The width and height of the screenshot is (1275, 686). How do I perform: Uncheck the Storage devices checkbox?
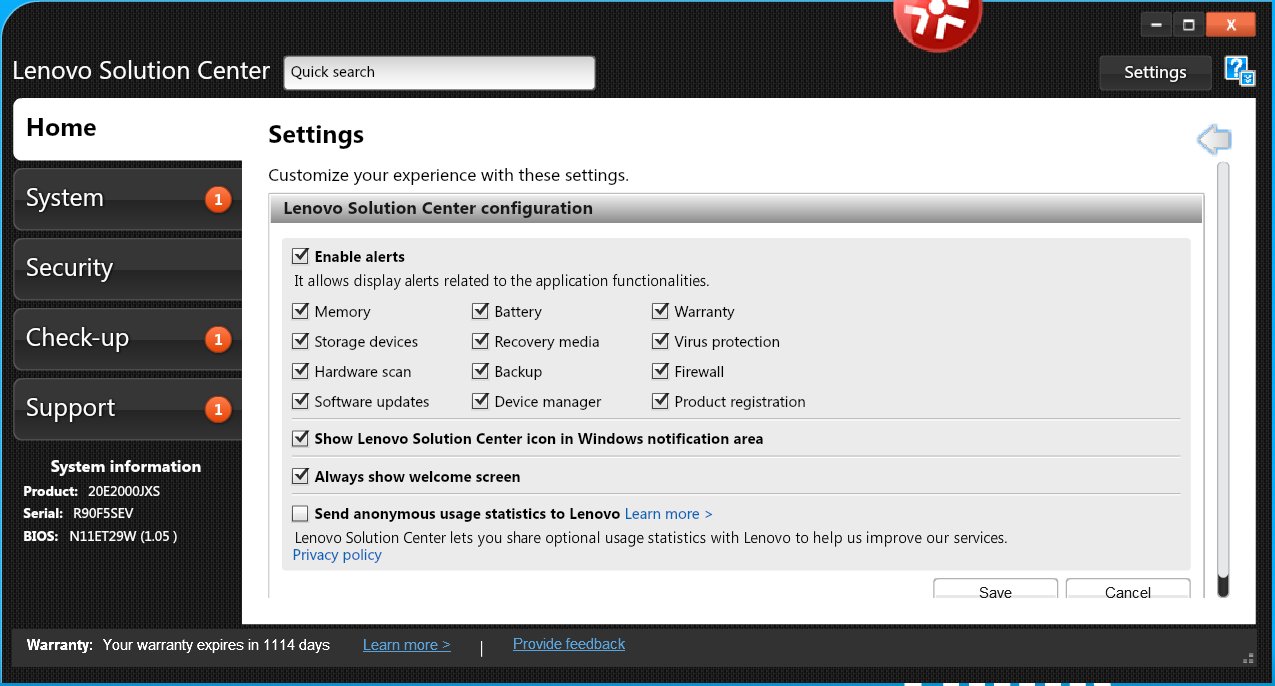pyautogui.click(x=300, y=341)
